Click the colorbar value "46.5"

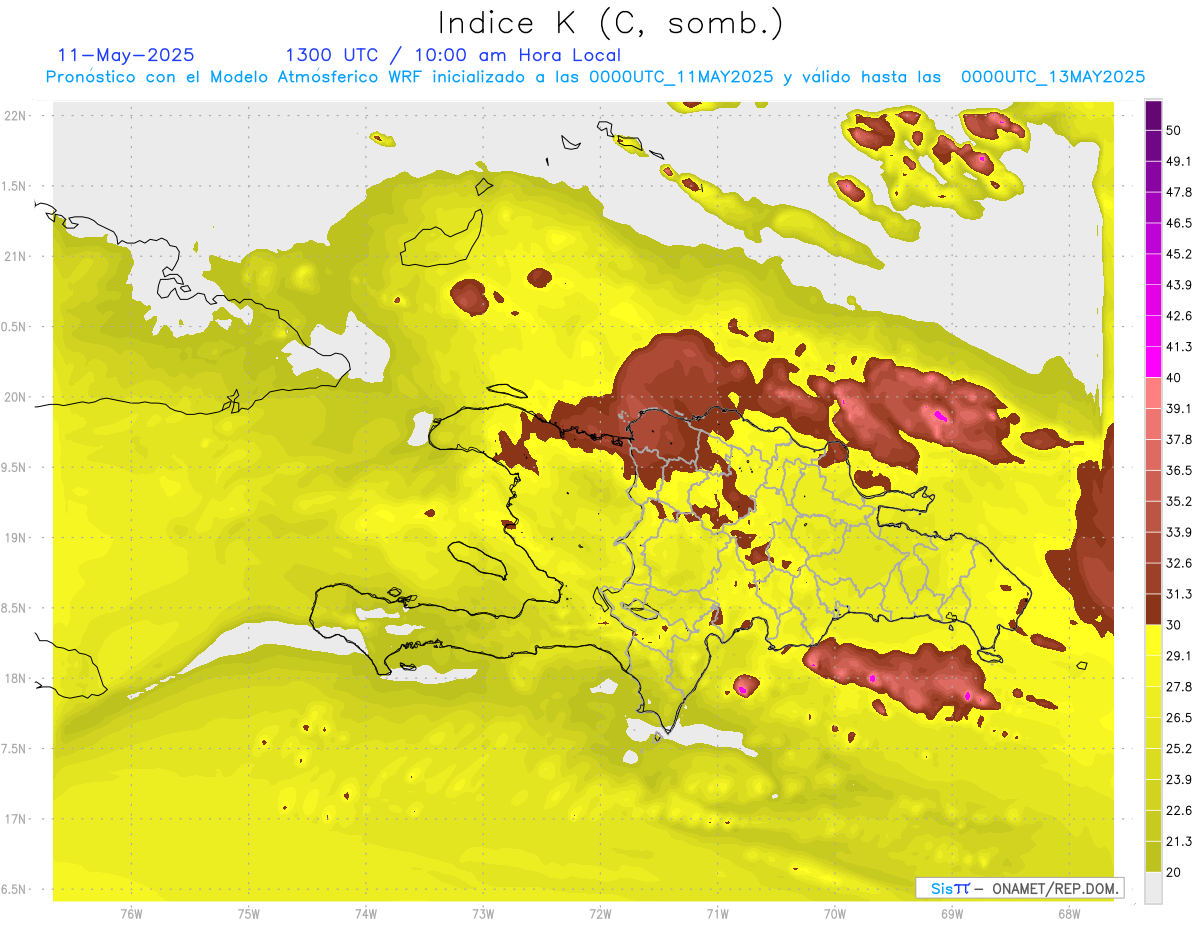[1178, 223]
